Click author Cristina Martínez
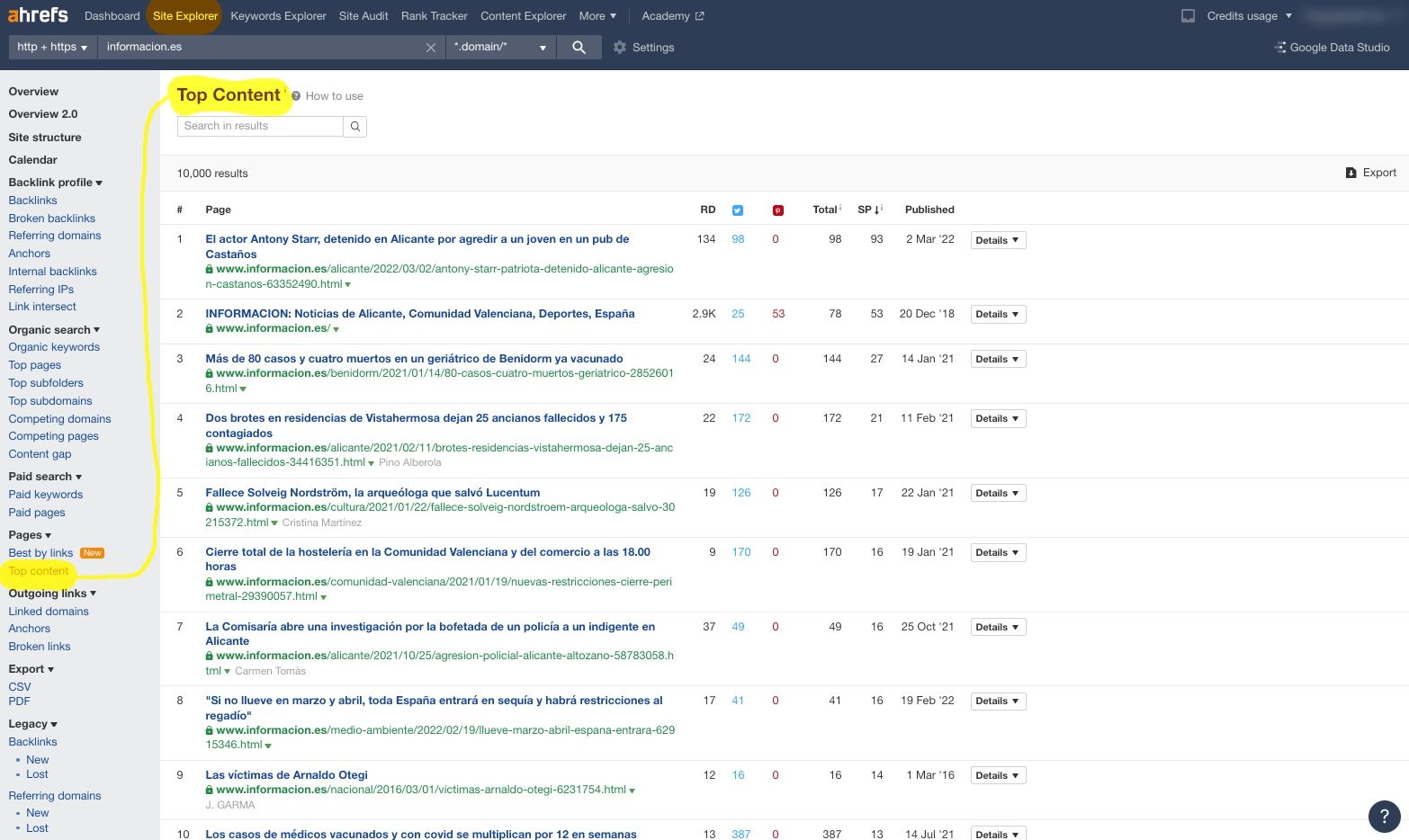Viewport: 1409px width, 840px height. (x=322, y=523)
